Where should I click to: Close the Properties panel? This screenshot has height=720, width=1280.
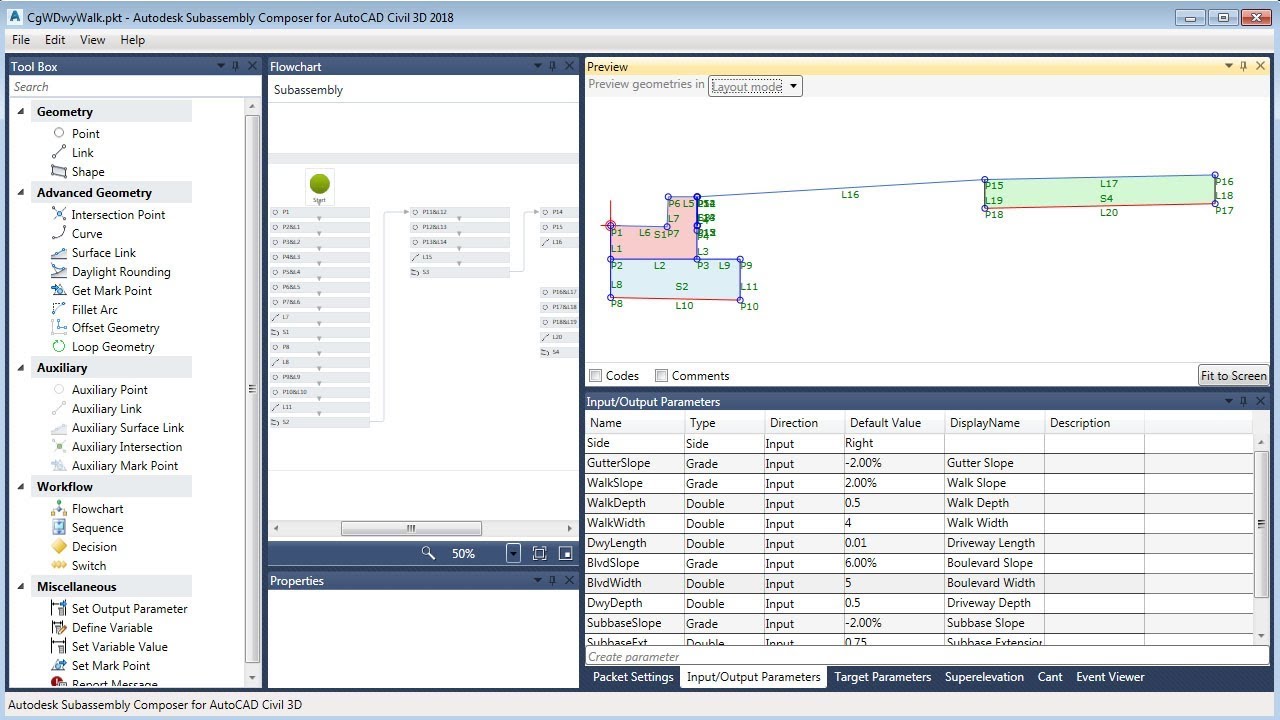(569, 580)
